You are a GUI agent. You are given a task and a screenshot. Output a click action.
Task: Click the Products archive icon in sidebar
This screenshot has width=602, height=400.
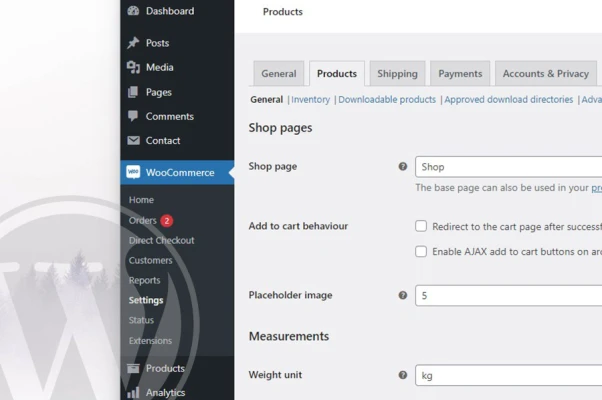pos(133,369)
